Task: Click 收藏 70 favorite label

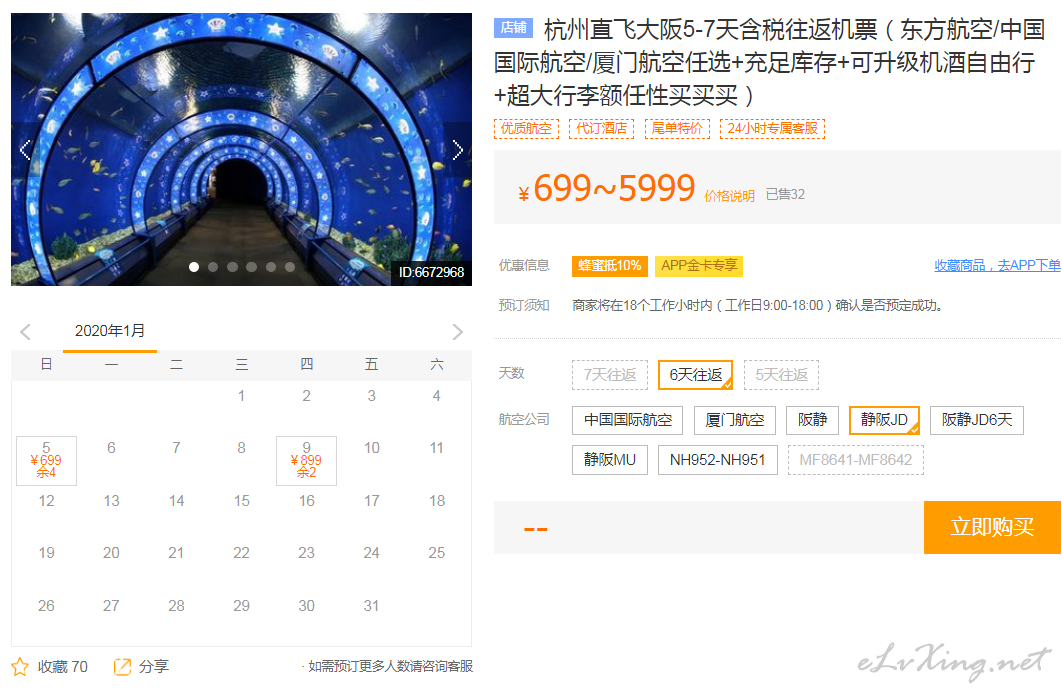Action: tap(63, 667)
